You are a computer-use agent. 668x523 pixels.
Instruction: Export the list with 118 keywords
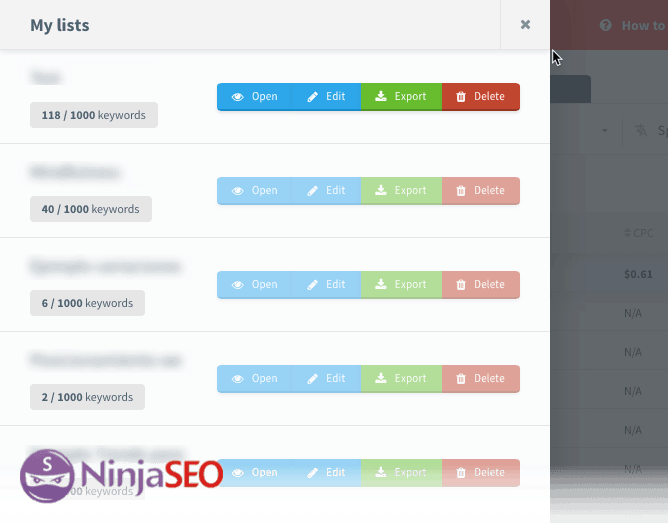pos(401,97)
